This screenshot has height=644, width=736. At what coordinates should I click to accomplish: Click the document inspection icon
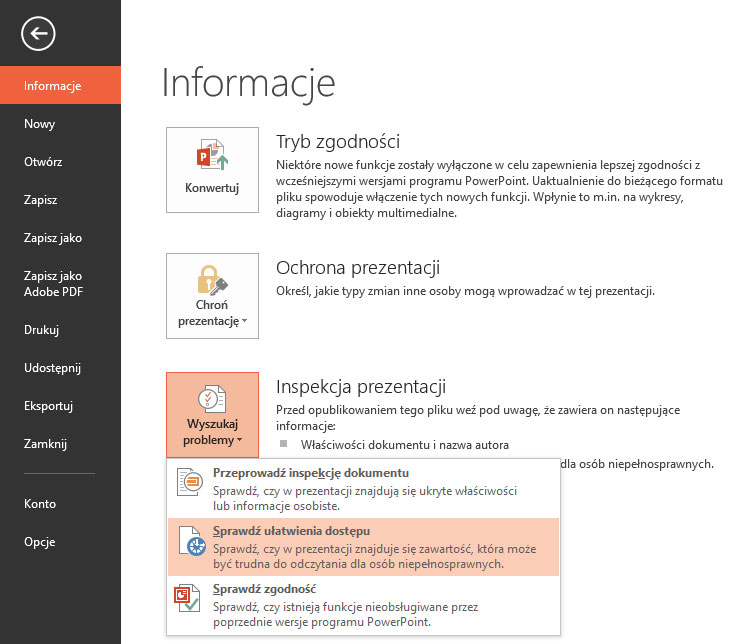tap(190, 483)
